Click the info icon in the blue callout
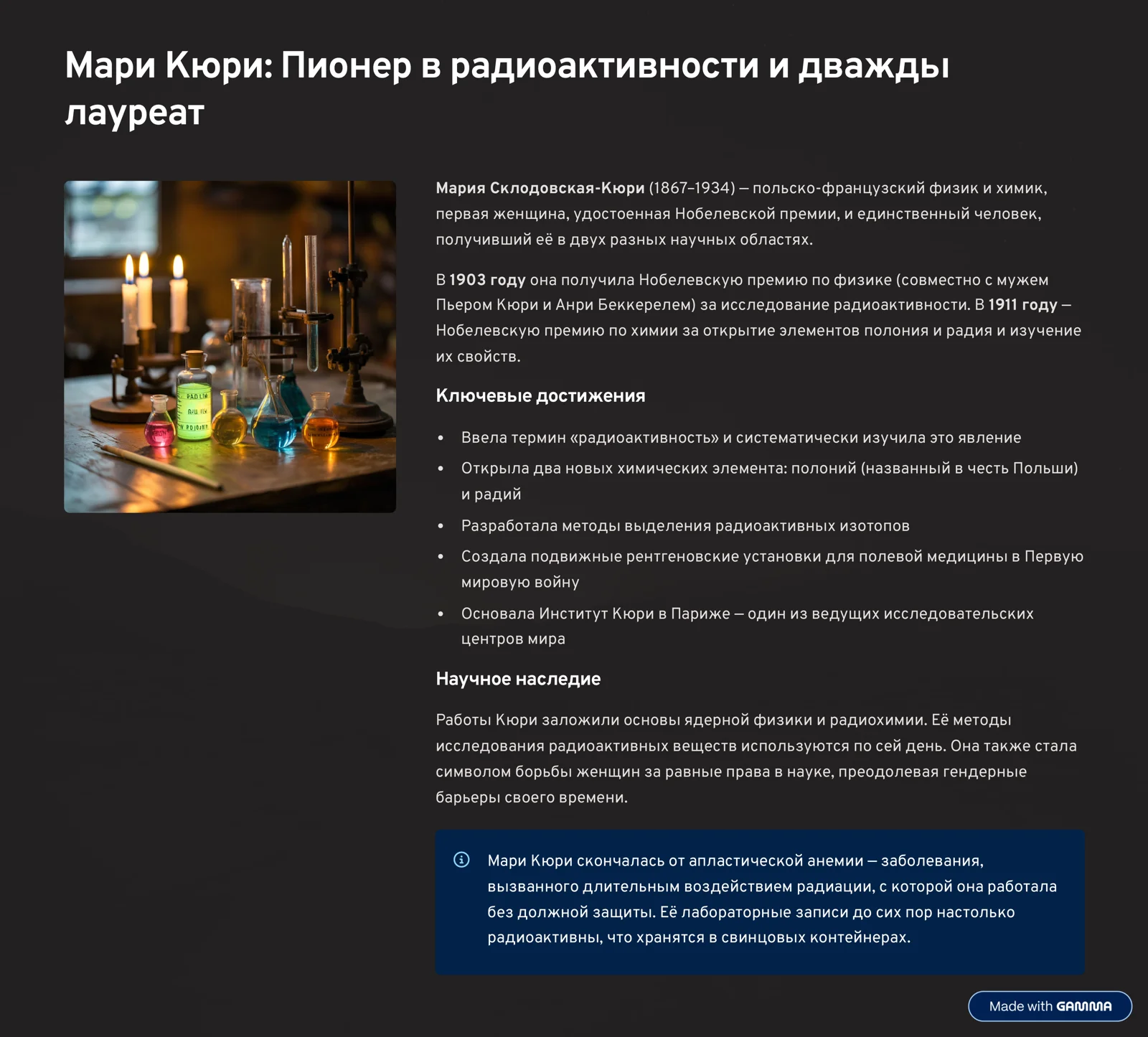1148x1037 pixels. click(x=461, y=860)
